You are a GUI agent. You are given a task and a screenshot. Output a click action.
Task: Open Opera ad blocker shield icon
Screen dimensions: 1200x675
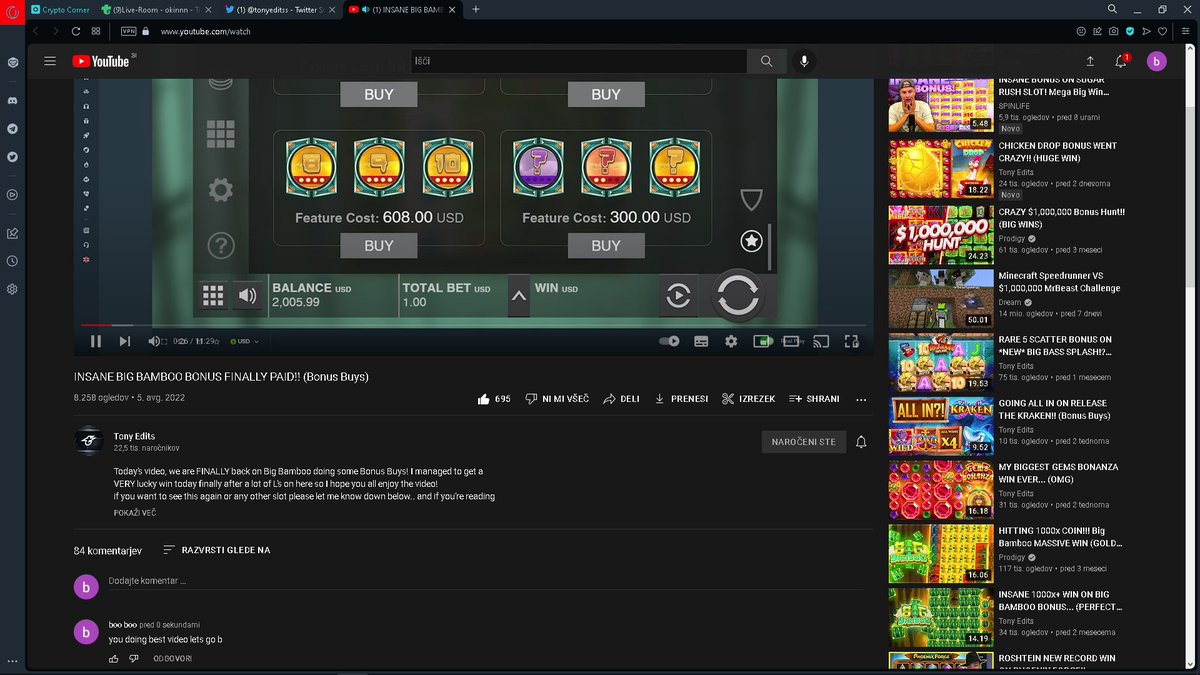point(1130,31)
